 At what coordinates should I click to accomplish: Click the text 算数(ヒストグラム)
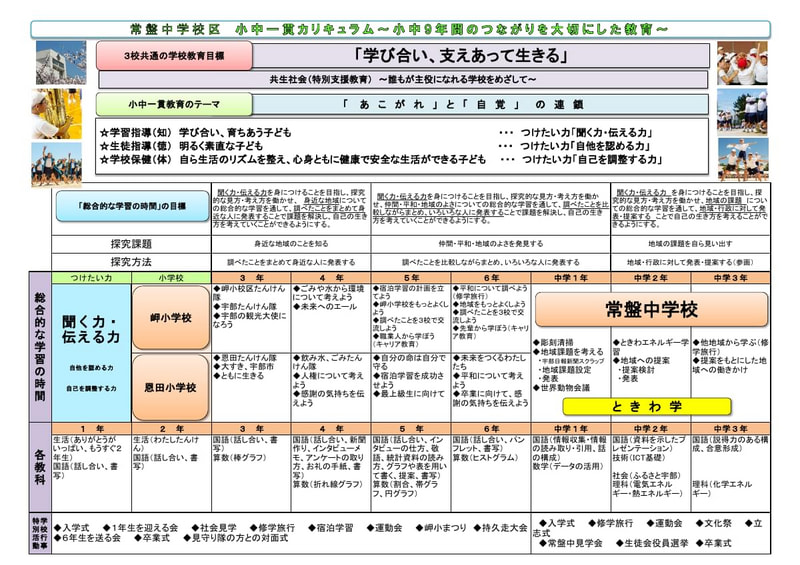pos(485,457)
